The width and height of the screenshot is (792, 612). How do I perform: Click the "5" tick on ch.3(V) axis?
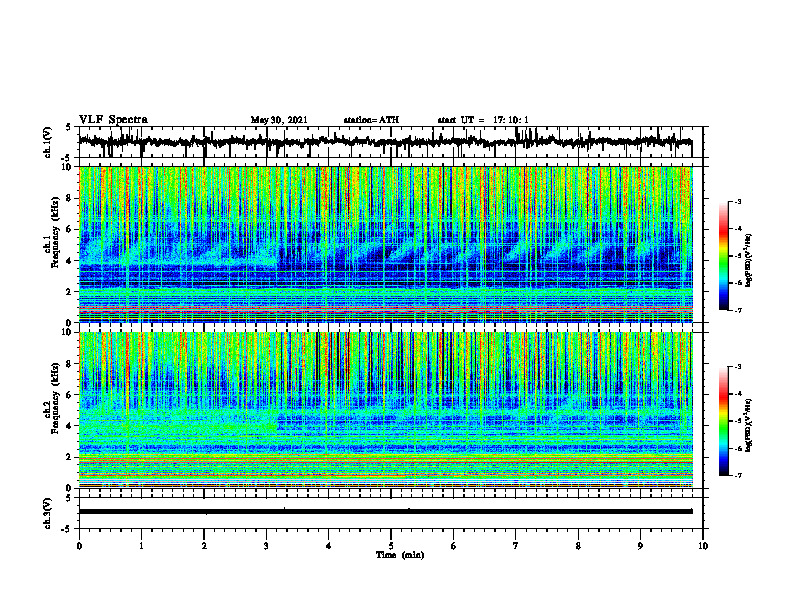(x=68, y=499)
